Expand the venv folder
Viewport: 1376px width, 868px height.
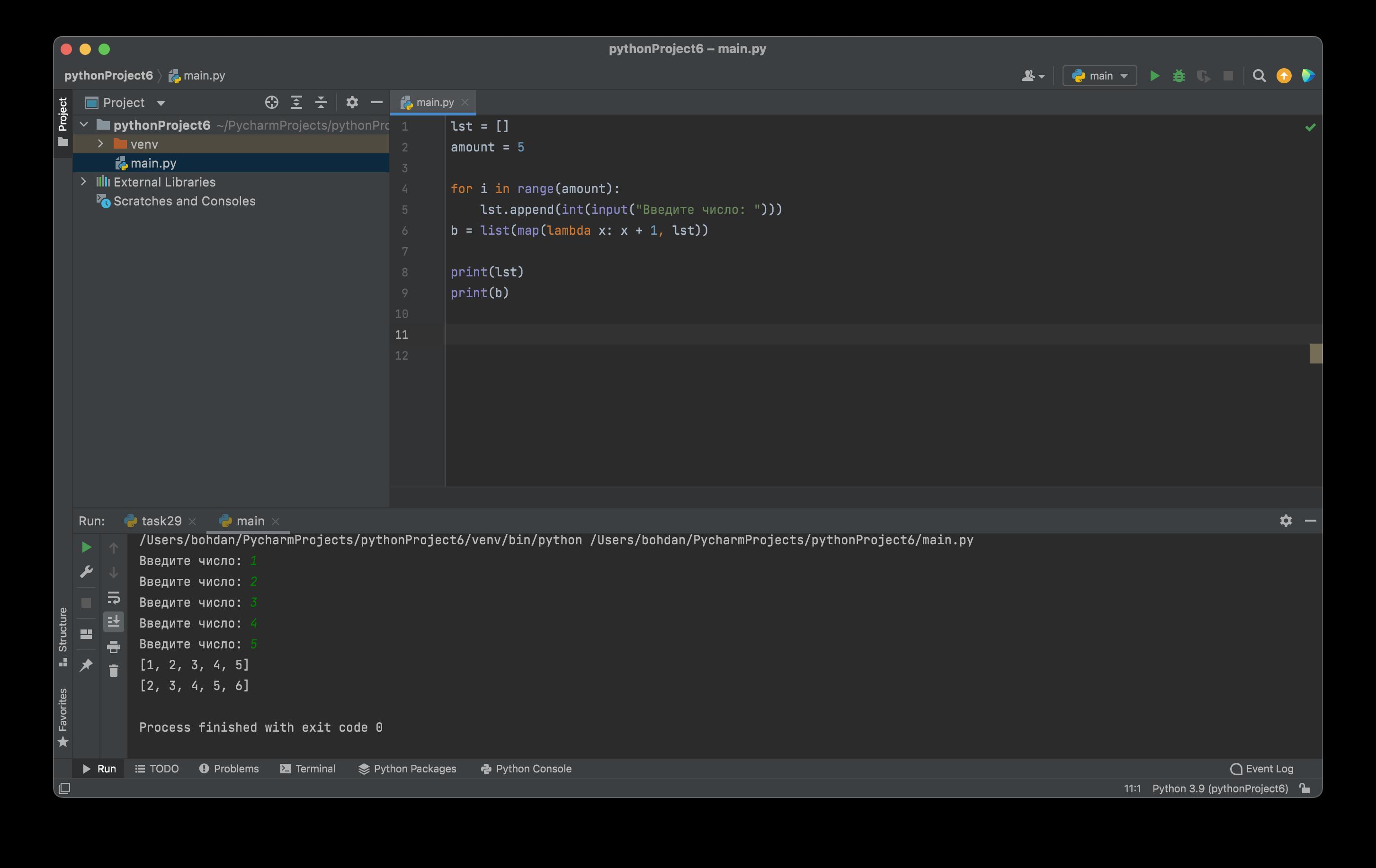click(100, 144)
